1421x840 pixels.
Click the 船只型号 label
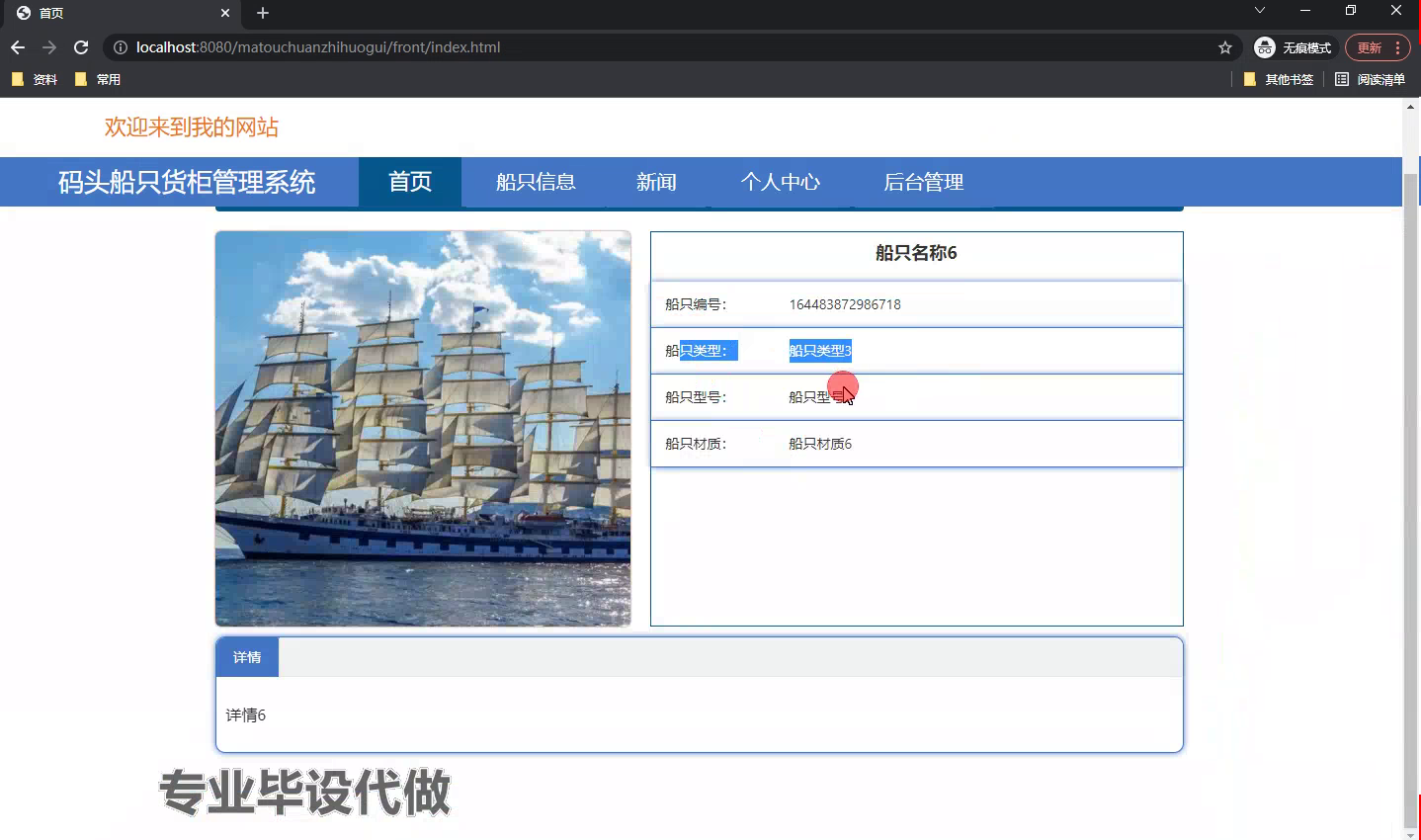click(x=696, y=397)
